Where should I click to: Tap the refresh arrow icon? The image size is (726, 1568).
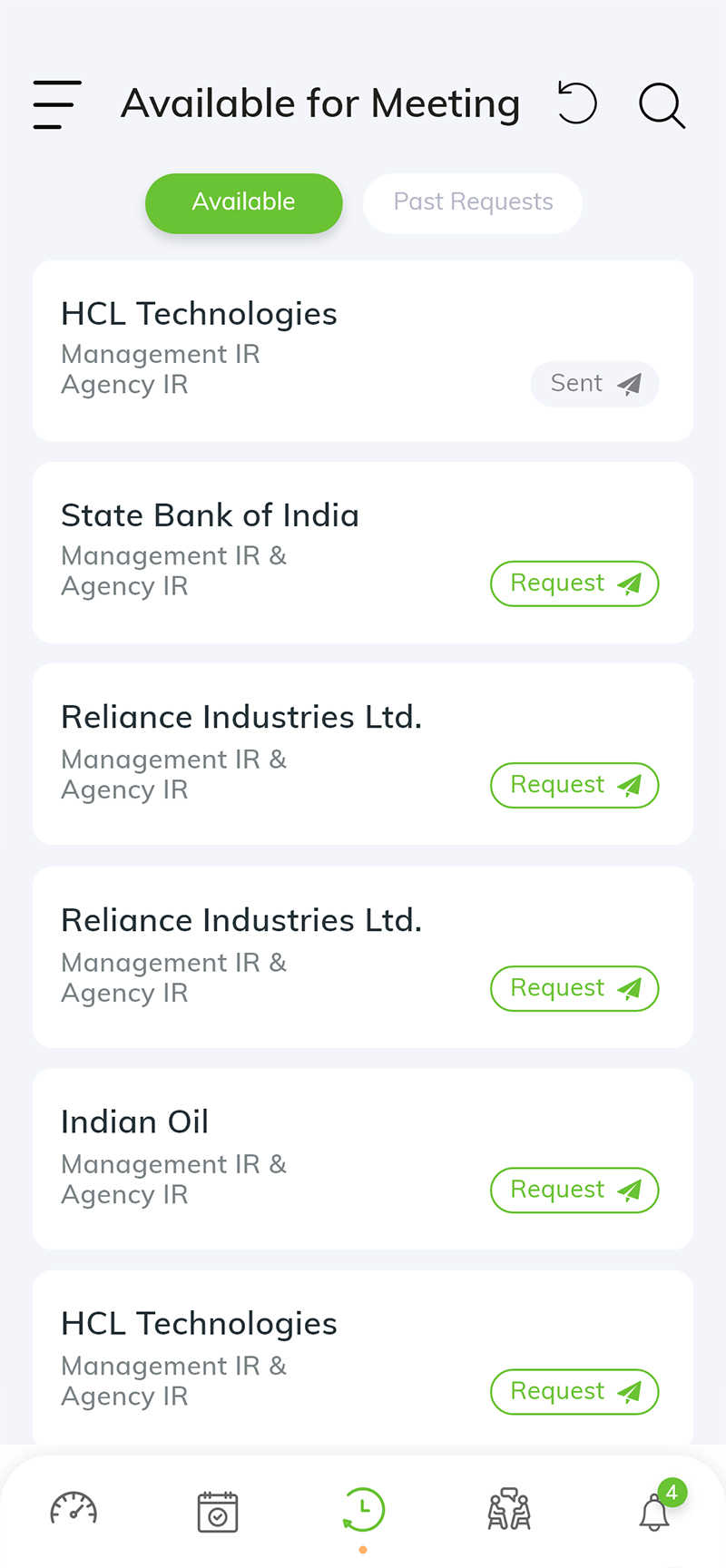click(x=576, y=103)
